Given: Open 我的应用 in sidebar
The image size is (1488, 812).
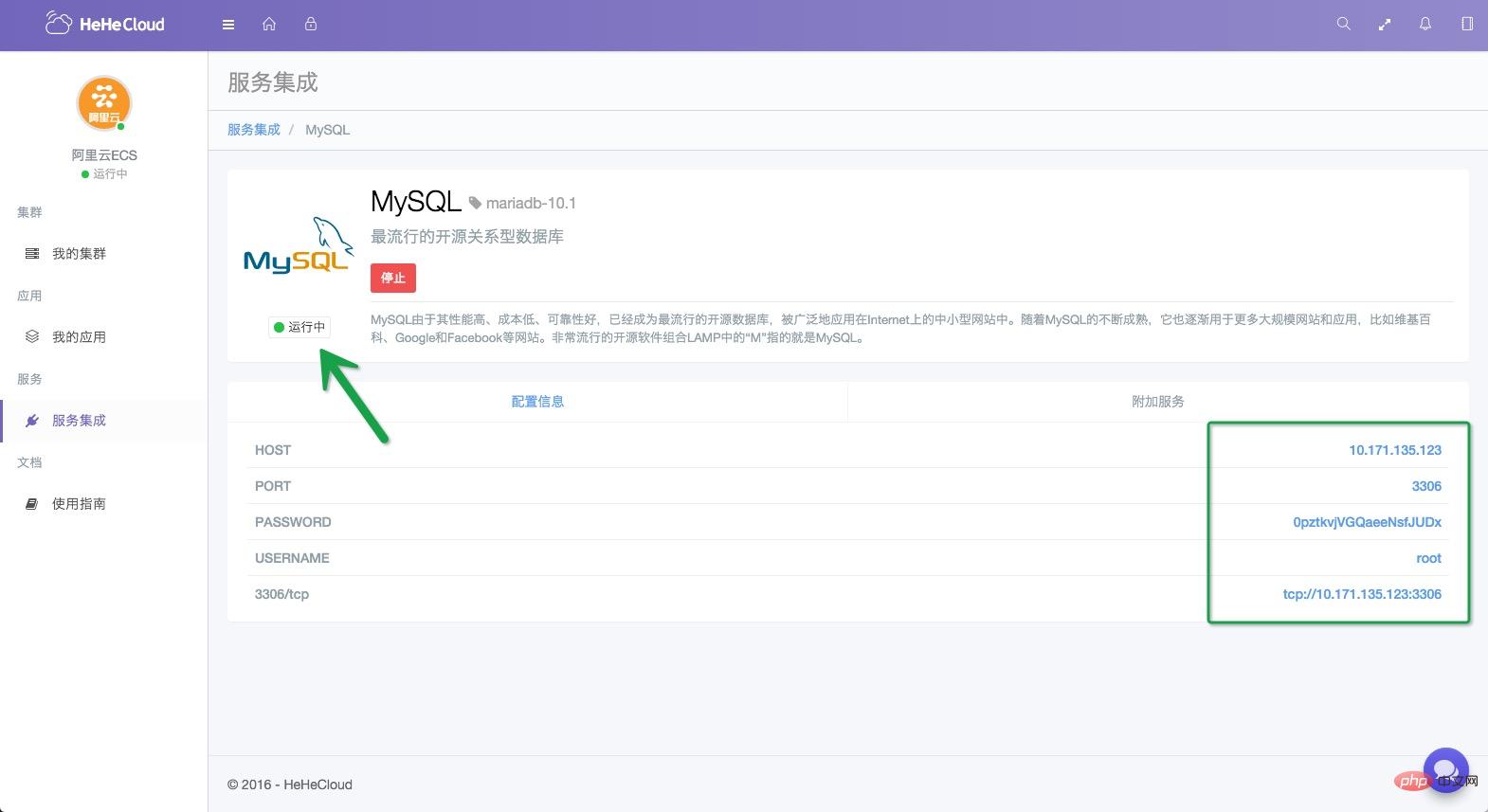Looking at the screenshot, I should coord(79,337).
